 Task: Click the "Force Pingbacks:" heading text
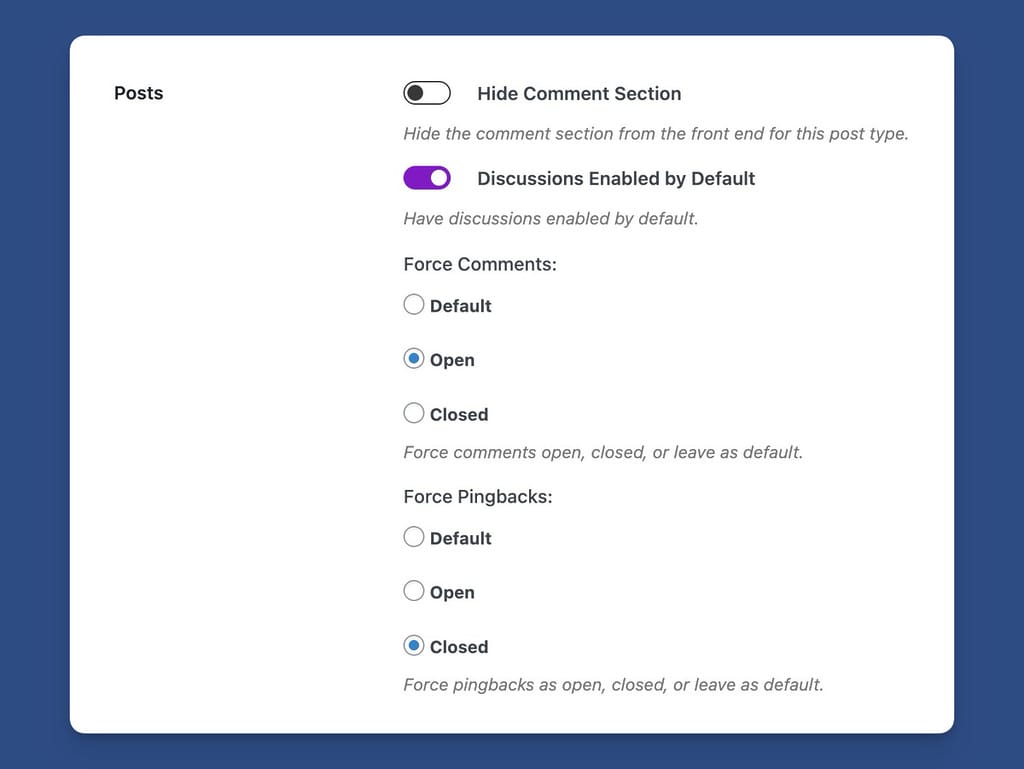pos(478,496)
